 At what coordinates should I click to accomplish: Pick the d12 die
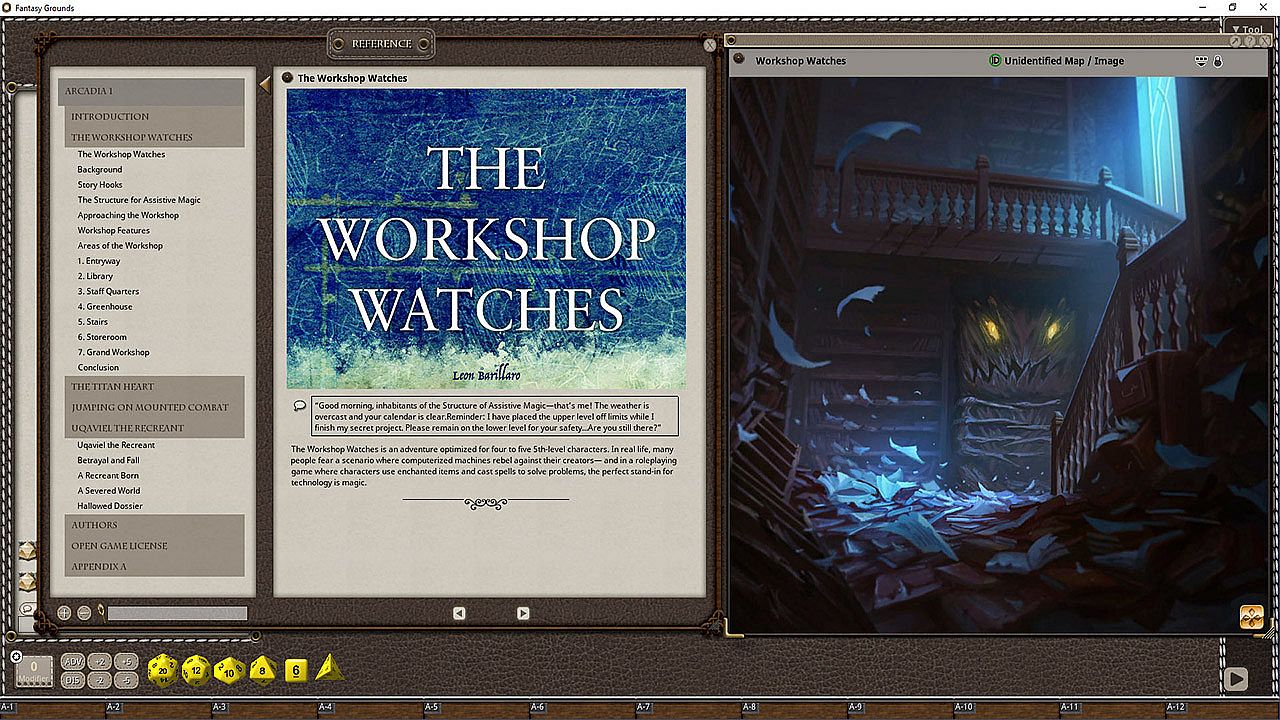click(196, 670)
